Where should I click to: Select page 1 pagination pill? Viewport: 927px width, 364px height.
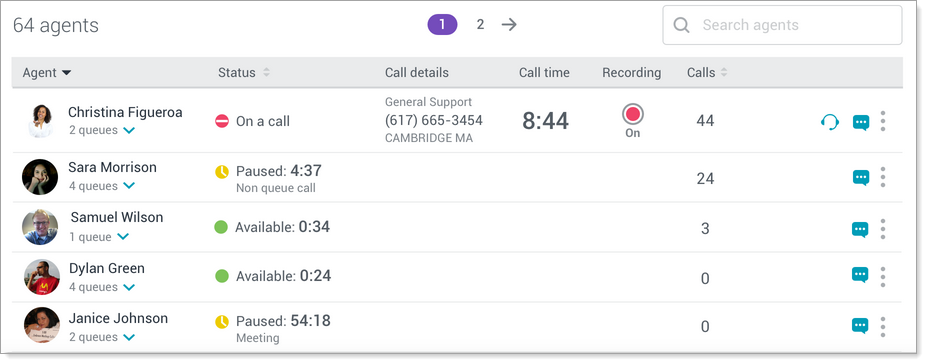point(442,25)
